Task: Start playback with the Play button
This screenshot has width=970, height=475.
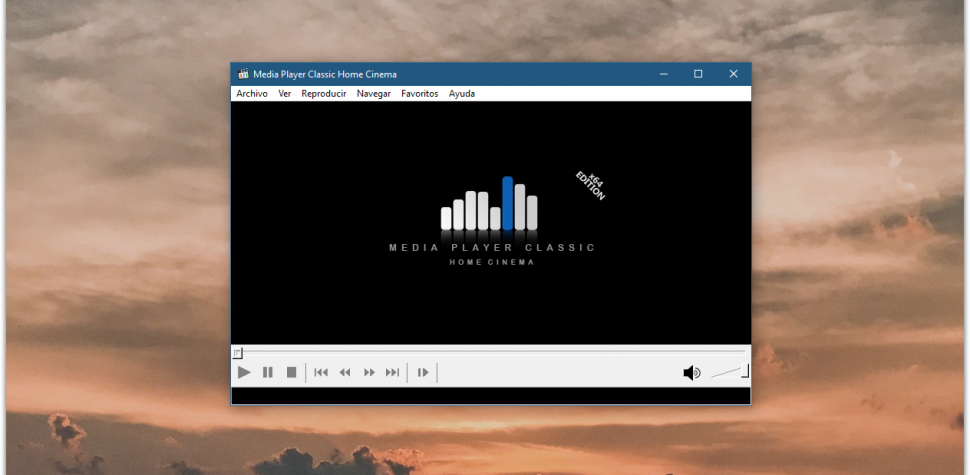Action: pos(244,372)
